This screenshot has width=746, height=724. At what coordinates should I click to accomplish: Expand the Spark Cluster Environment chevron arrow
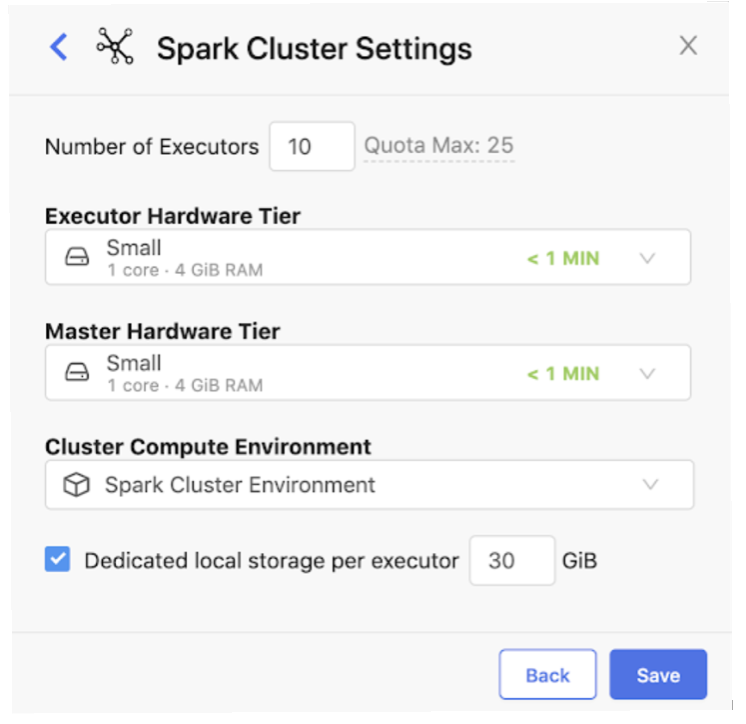tap(651, 486)
